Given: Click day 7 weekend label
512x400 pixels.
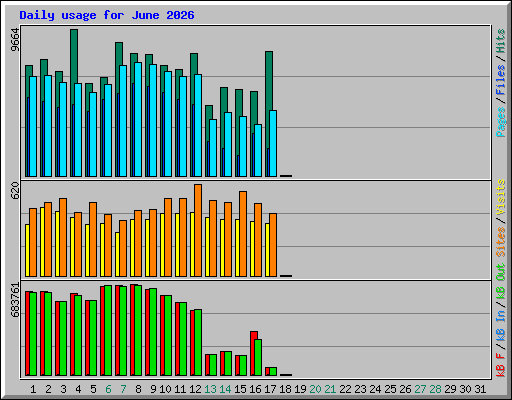Looking at the screenshot, I should pyautogui.click(x=123, y=389).
